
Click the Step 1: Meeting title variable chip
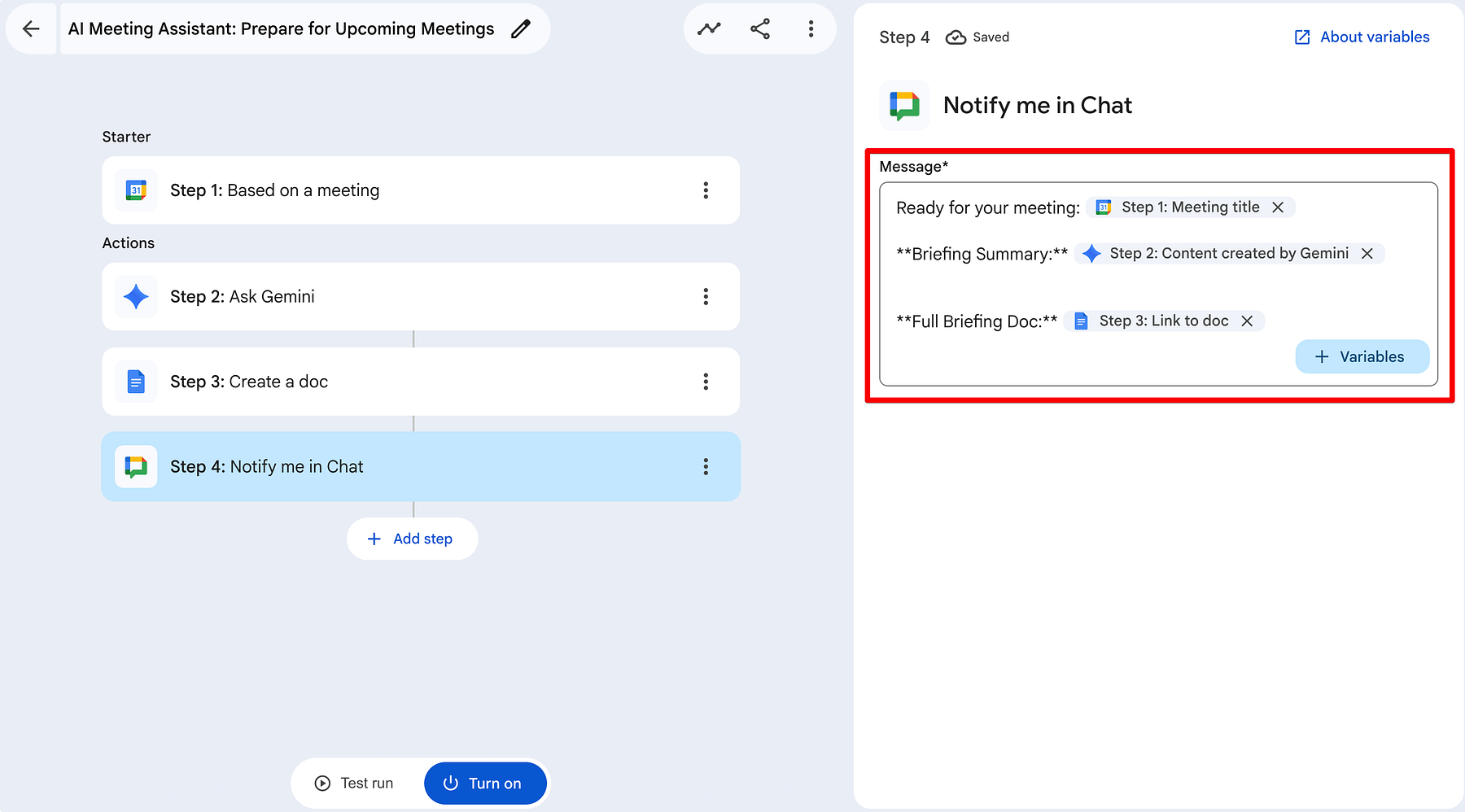tap(1190, 207)
